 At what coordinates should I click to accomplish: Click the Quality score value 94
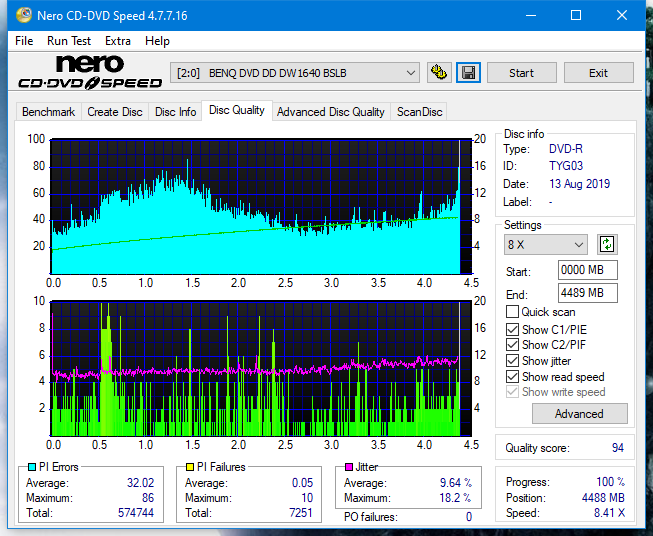618,448
